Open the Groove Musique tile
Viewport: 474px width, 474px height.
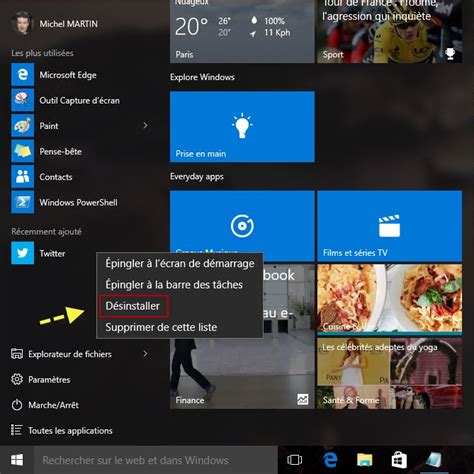[x=242, y=222]
